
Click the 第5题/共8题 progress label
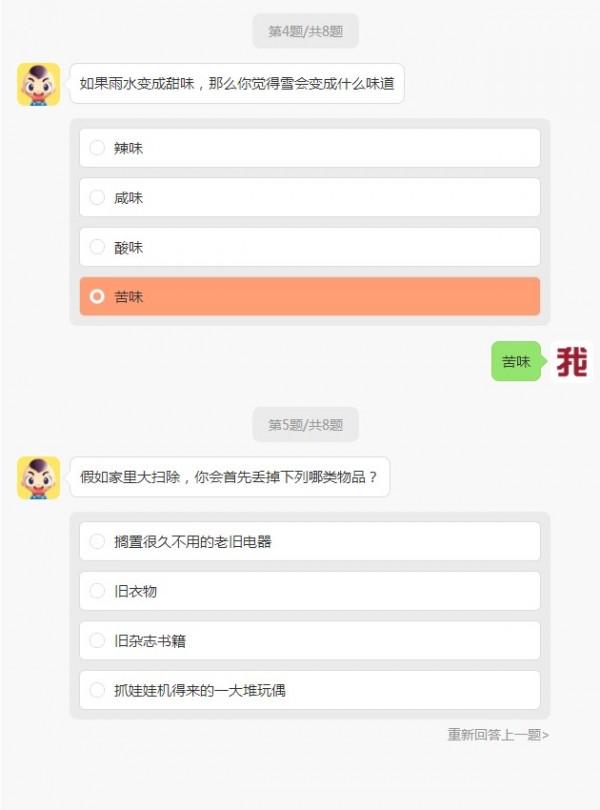tap(305, 425)
